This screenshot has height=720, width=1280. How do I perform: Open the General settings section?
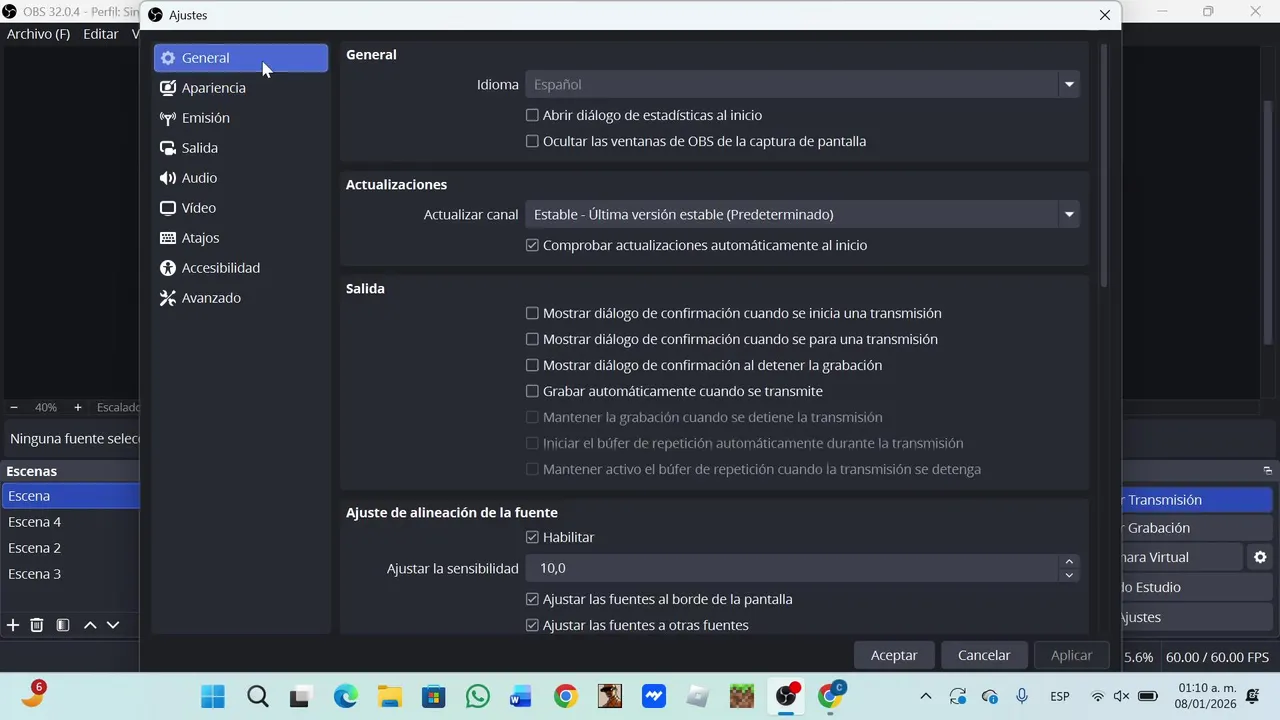(241, 58)
